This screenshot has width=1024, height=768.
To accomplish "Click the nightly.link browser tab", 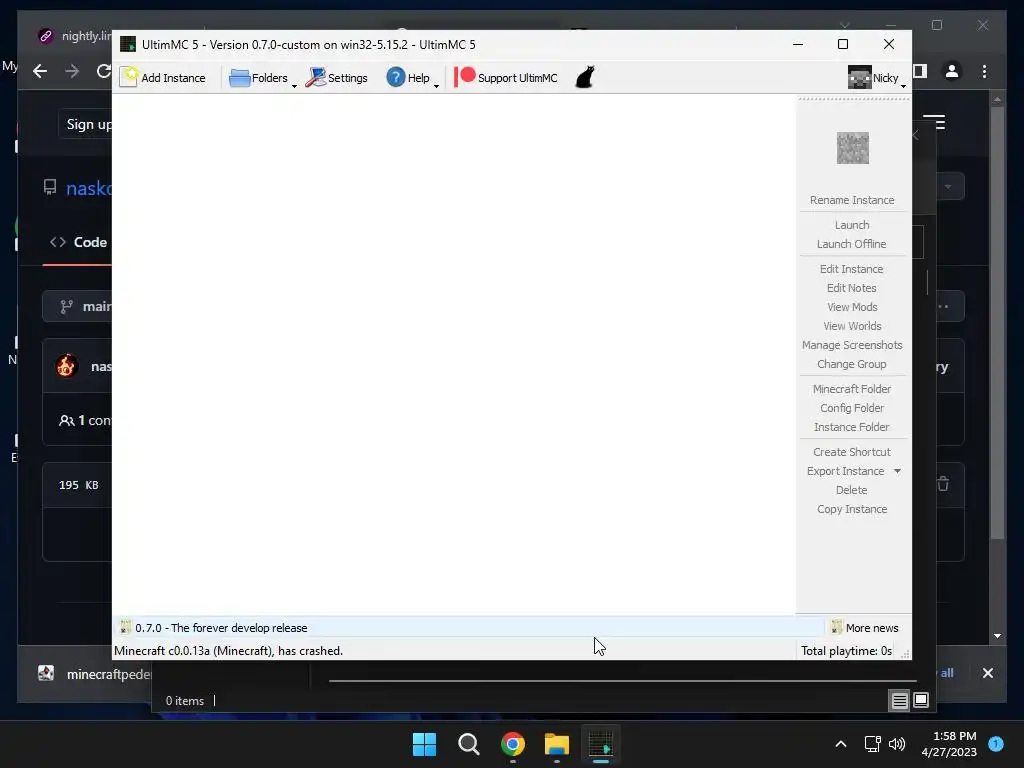I will 74,36.
